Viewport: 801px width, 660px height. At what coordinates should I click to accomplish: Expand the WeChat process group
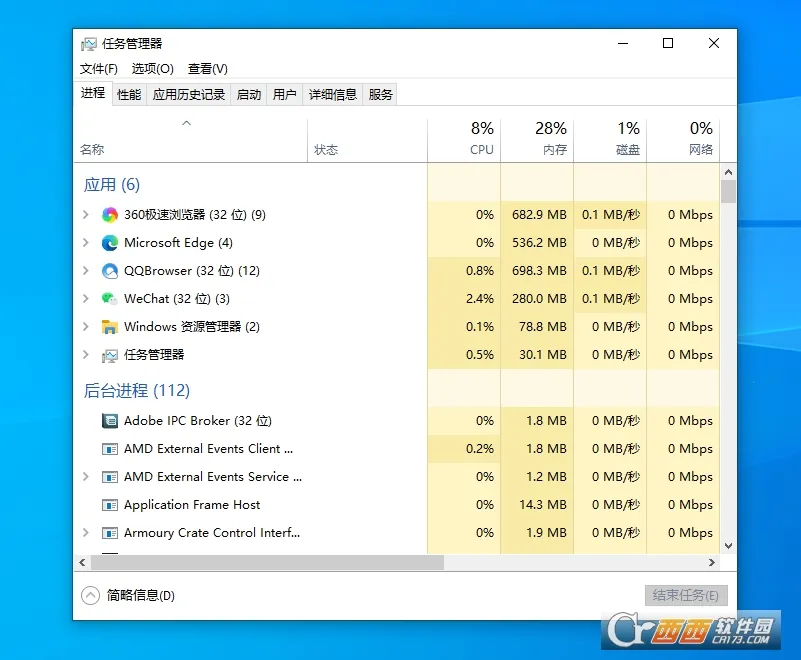(x=86, y=299)
